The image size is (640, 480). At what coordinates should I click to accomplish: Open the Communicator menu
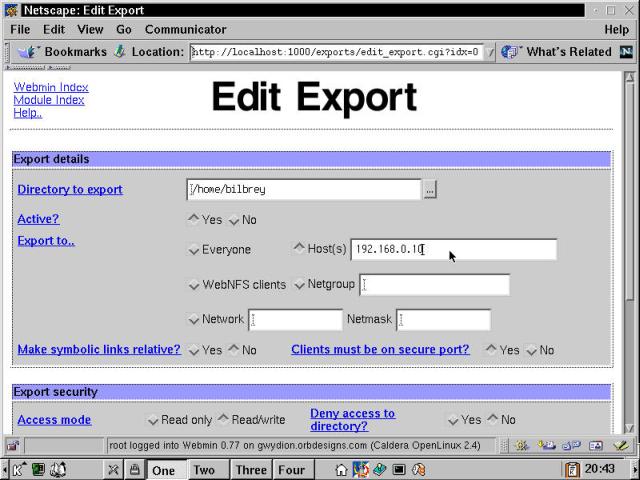click(x=185, y=30)
